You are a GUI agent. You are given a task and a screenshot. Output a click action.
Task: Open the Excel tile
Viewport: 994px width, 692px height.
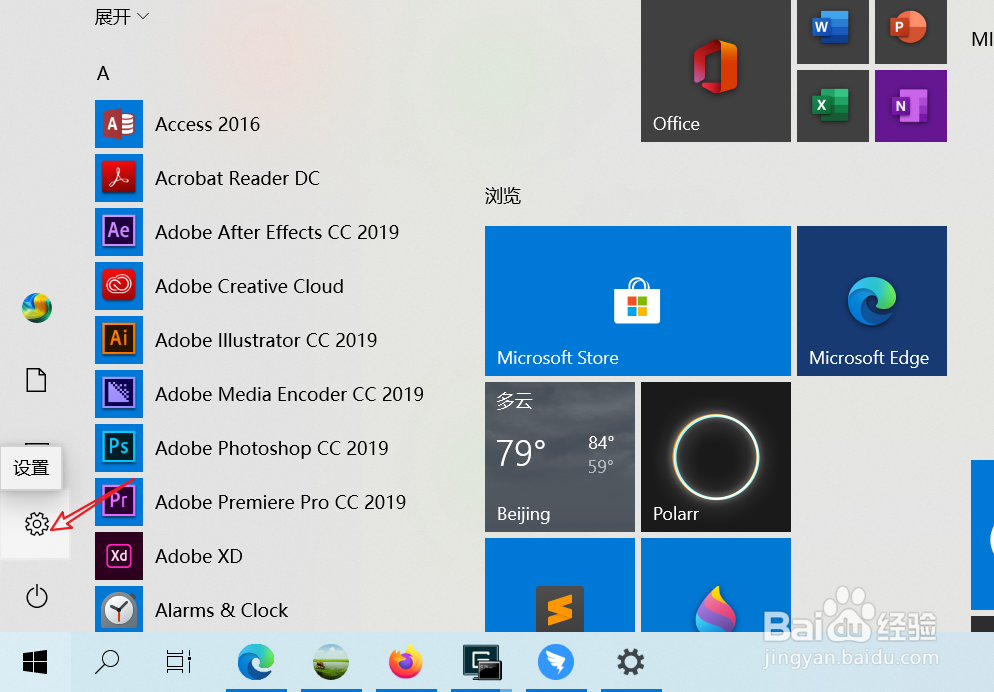coord(832,106)
